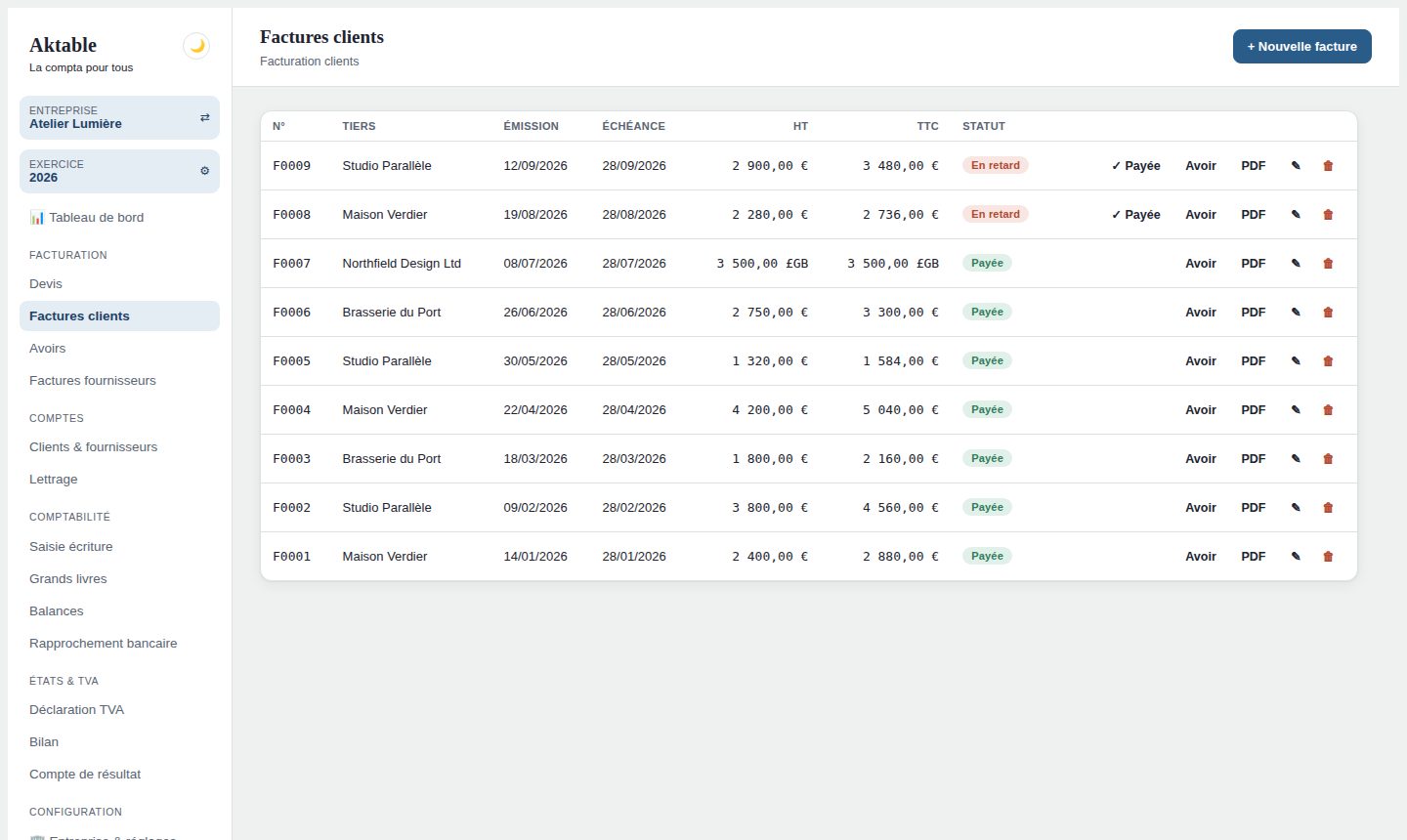Export invoice F0001 as PDF
The width and height of the screenshot is (1407, 840).
[x=1254, y=557]
